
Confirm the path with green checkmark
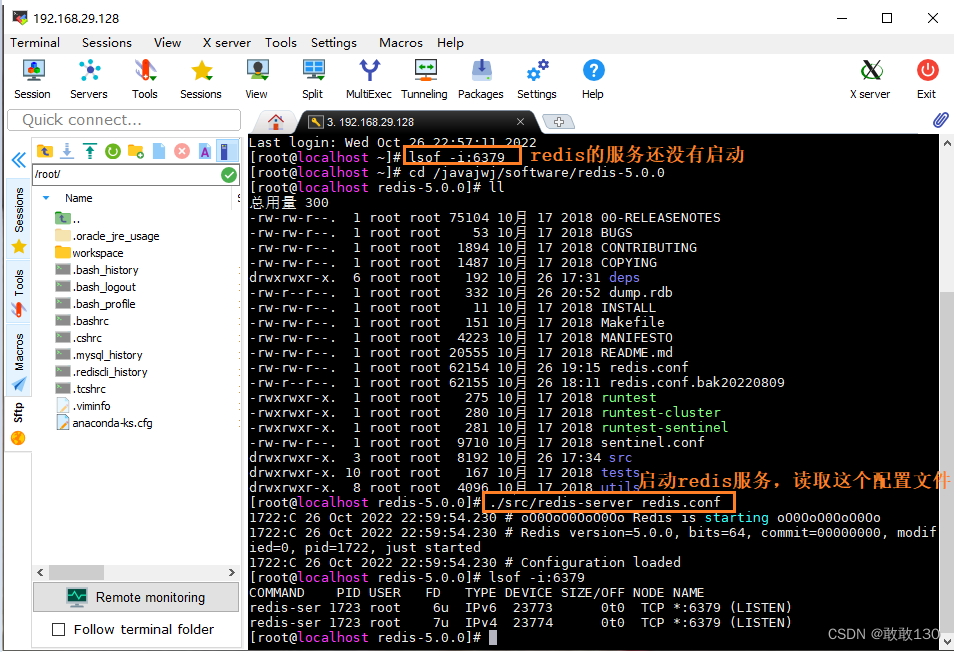pos(229,175)
